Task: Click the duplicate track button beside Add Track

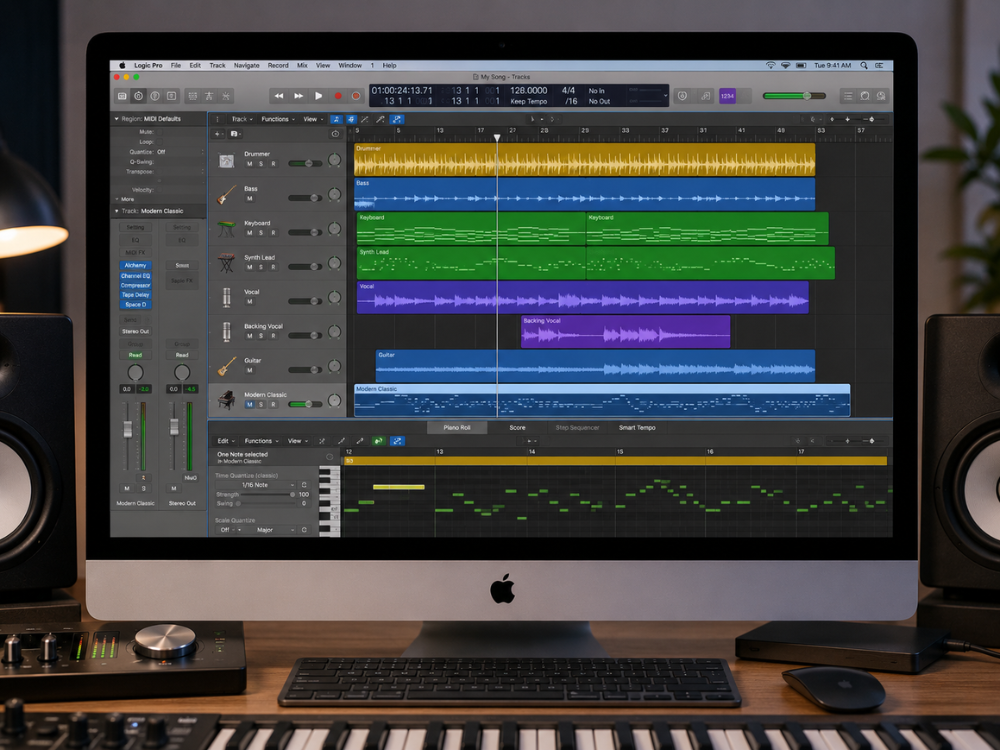Action: pos(234,134)
